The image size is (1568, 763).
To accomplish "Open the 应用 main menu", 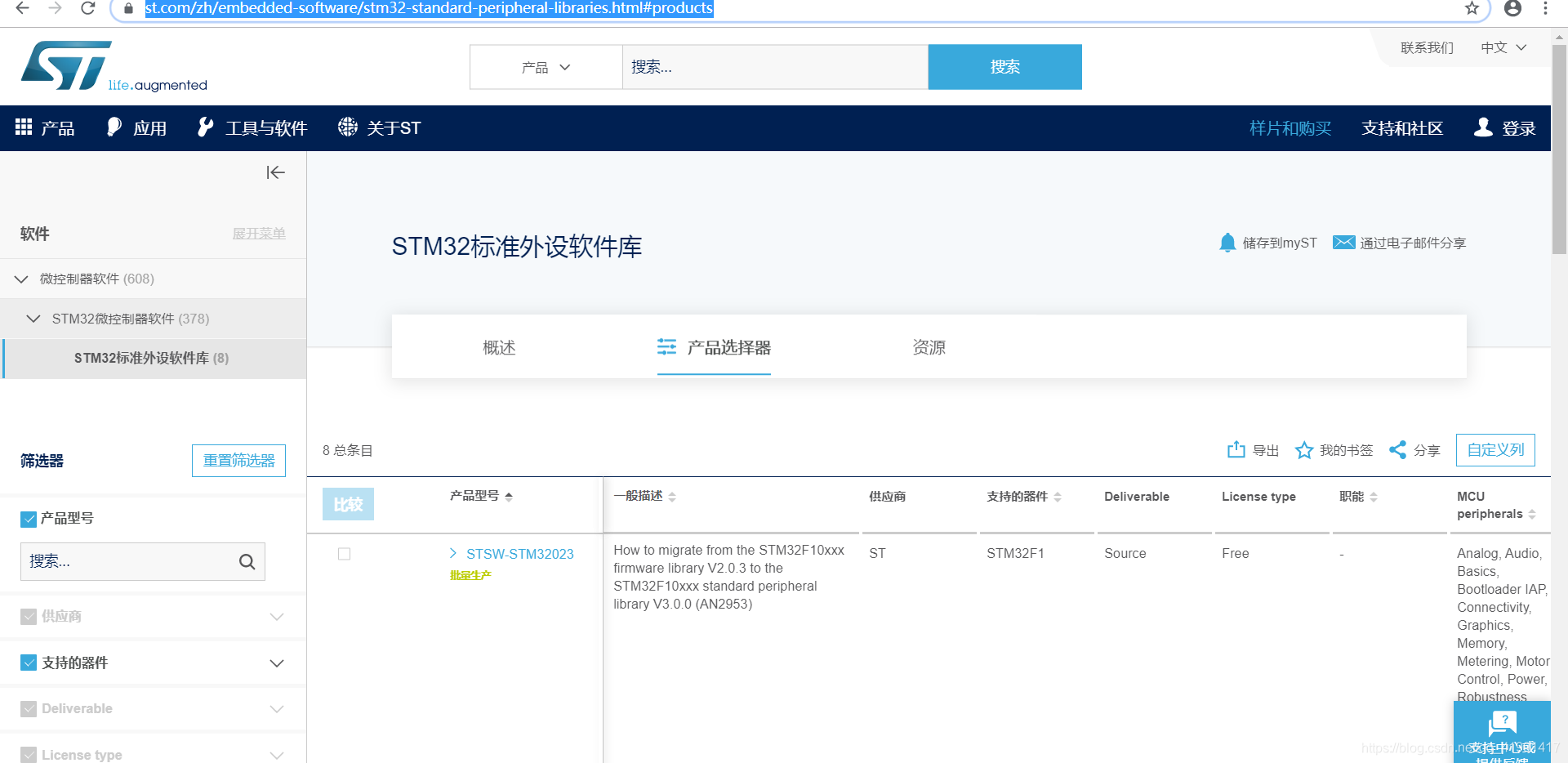I will [136, 127].
